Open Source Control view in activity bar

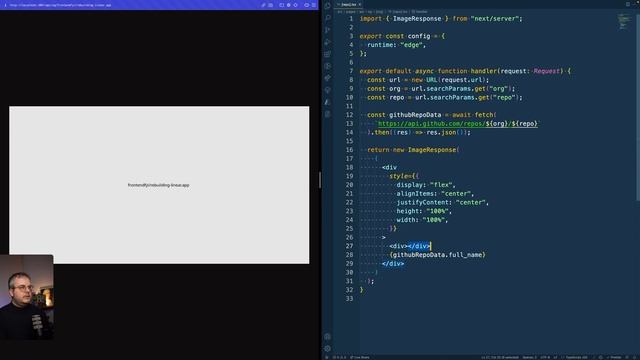(327, 30)
